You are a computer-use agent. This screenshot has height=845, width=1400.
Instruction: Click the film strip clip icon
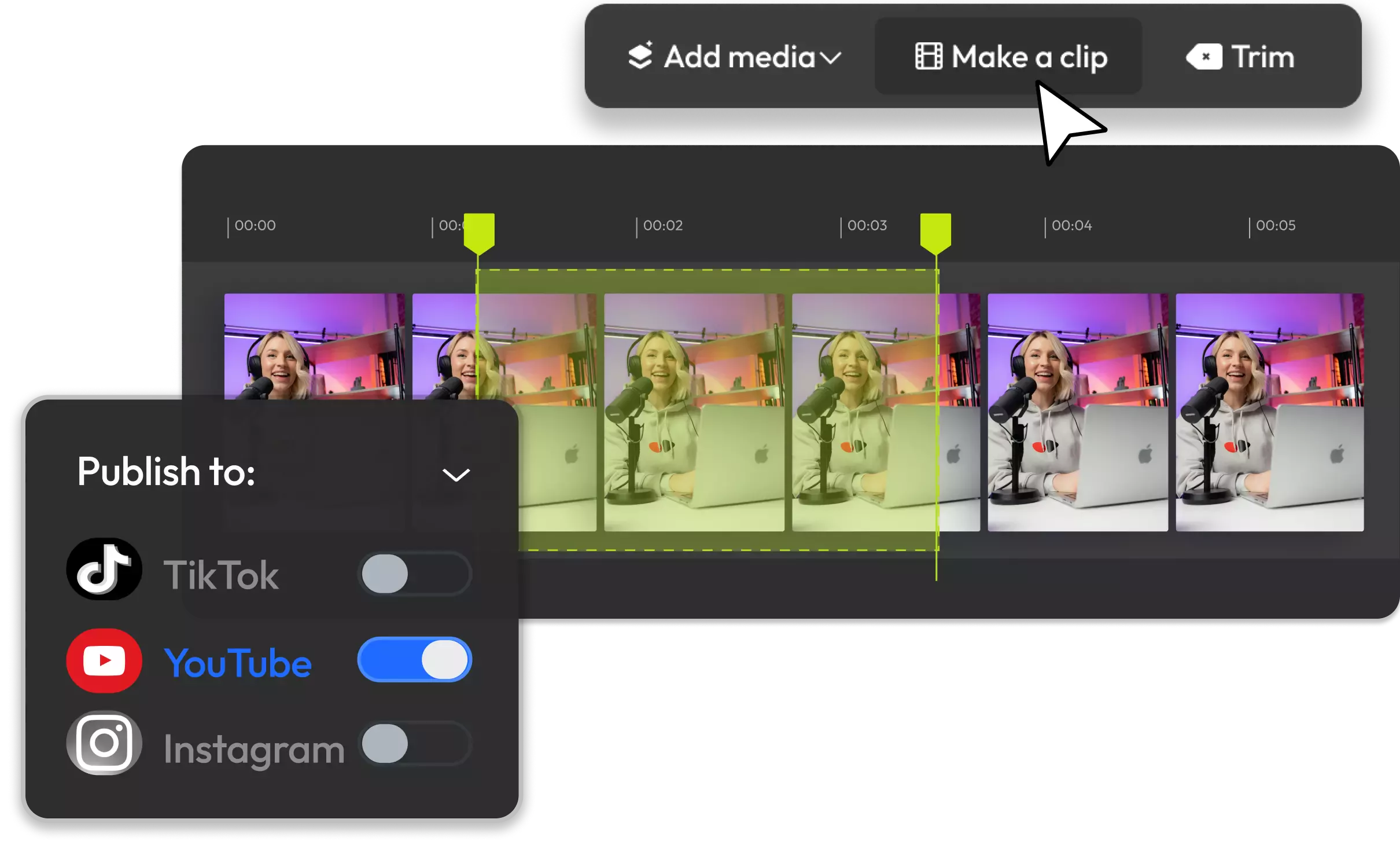pos(929,57)
